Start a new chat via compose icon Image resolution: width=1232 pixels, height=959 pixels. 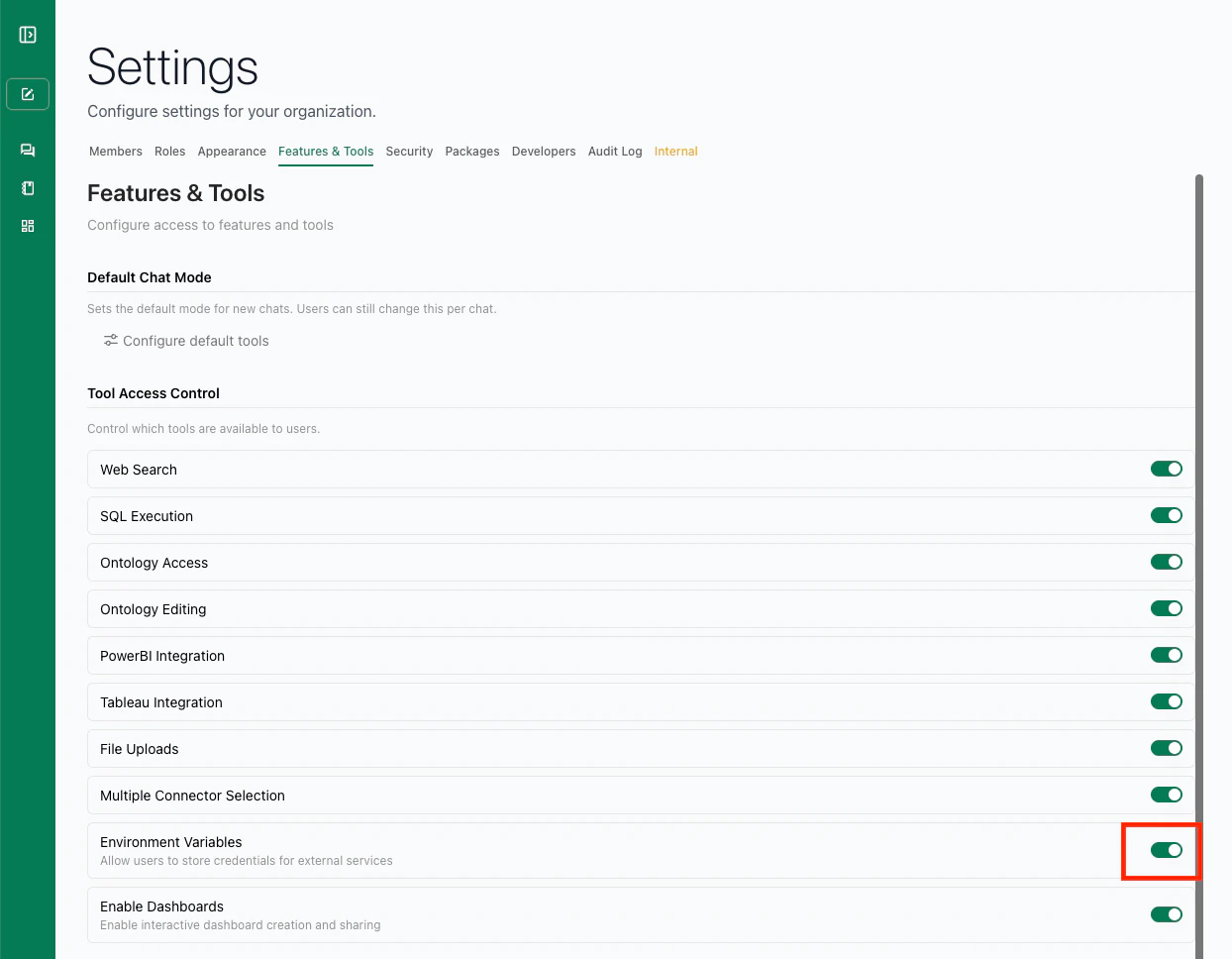[x=27, y=93]
